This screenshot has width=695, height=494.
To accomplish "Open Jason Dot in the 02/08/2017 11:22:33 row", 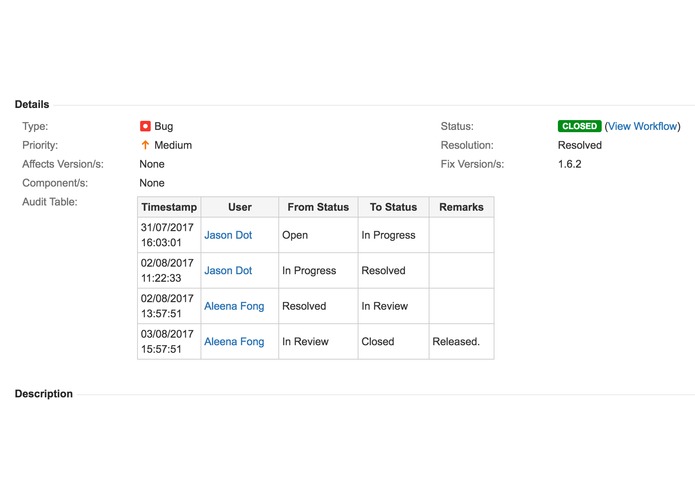I will tap(228, 271).
